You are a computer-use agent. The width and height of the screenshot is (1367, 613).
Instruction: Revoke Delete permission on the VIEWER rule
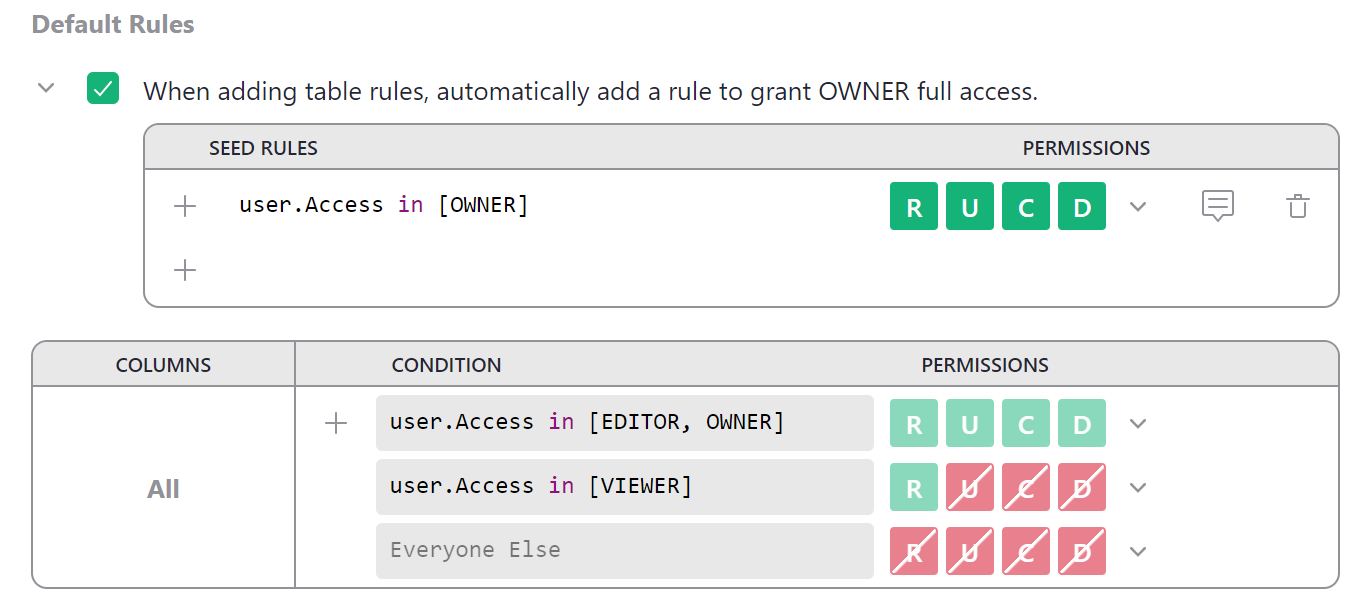coord(1081,487)
